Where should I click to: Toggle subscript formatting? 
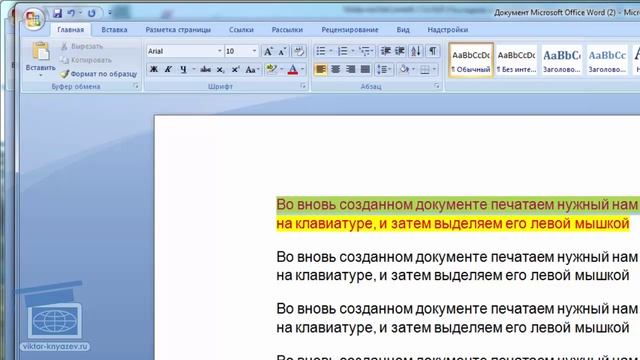(x=220, y=69)
